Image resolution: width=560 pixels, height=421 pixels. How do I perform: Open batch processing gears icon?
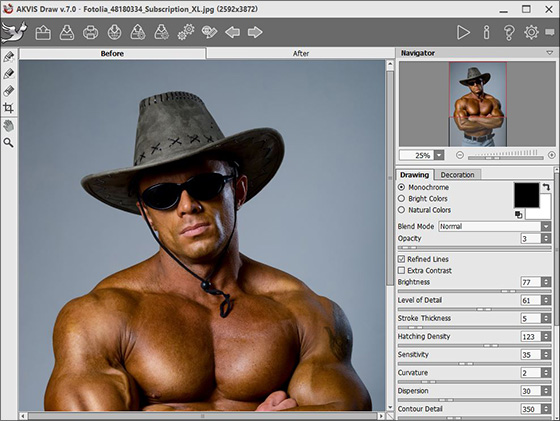pyautogui.click(x=186, y=32)
